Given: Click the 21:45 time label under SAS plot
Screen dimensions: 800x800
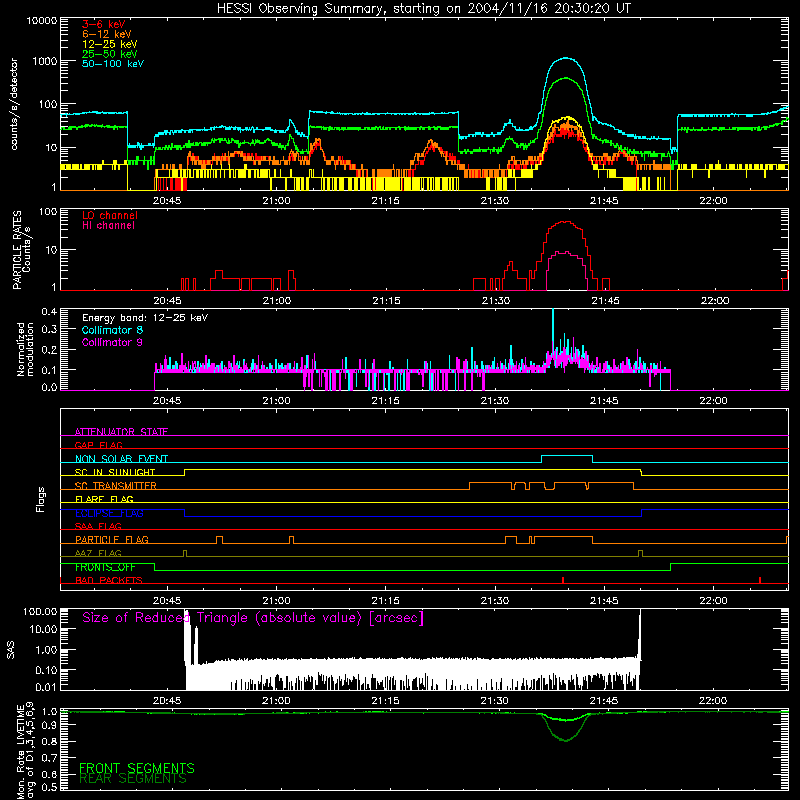Looking at the screenshot, I should [x=604, y=701].
